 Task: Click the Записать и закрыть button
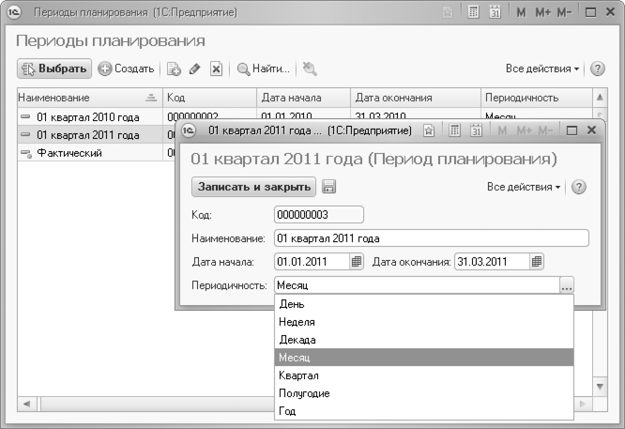tap(254, 187)
